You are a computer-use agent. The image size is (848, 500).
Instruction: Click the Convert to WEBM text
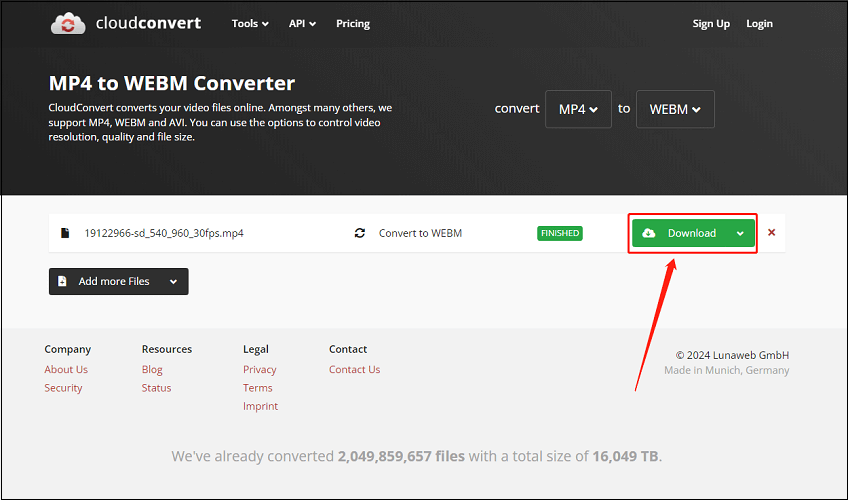coord(420,233)
